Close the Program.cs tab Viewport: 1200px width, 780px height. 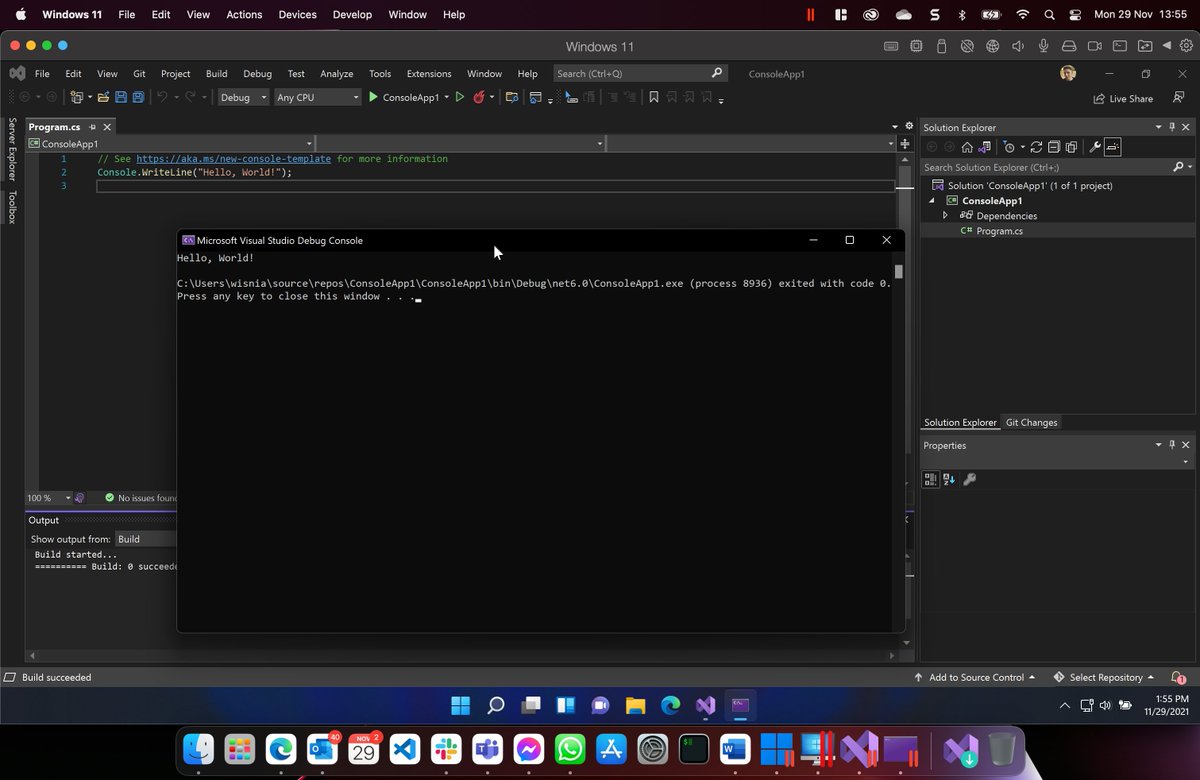point(107,127)
